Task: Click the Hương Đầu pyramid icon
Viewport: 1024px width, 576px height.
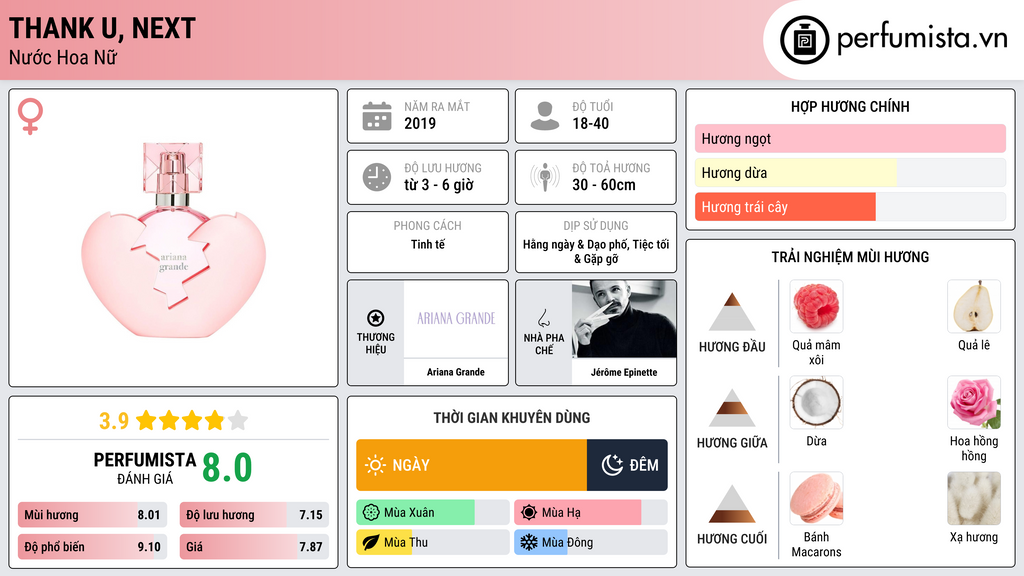Action: pyautogui.click(x=732, y=313)
